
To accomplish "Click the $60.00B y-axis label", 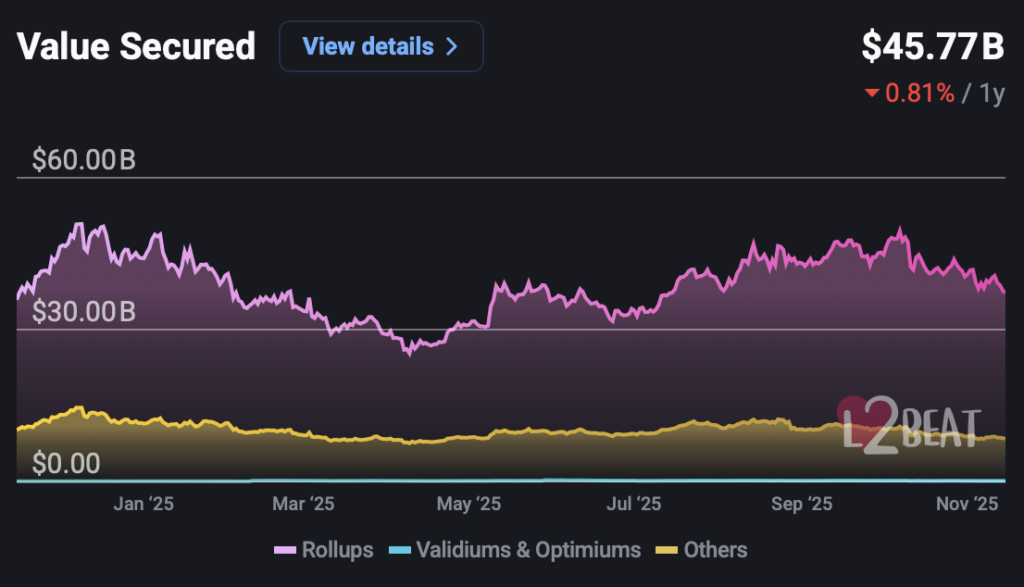I will pos(84,160).
